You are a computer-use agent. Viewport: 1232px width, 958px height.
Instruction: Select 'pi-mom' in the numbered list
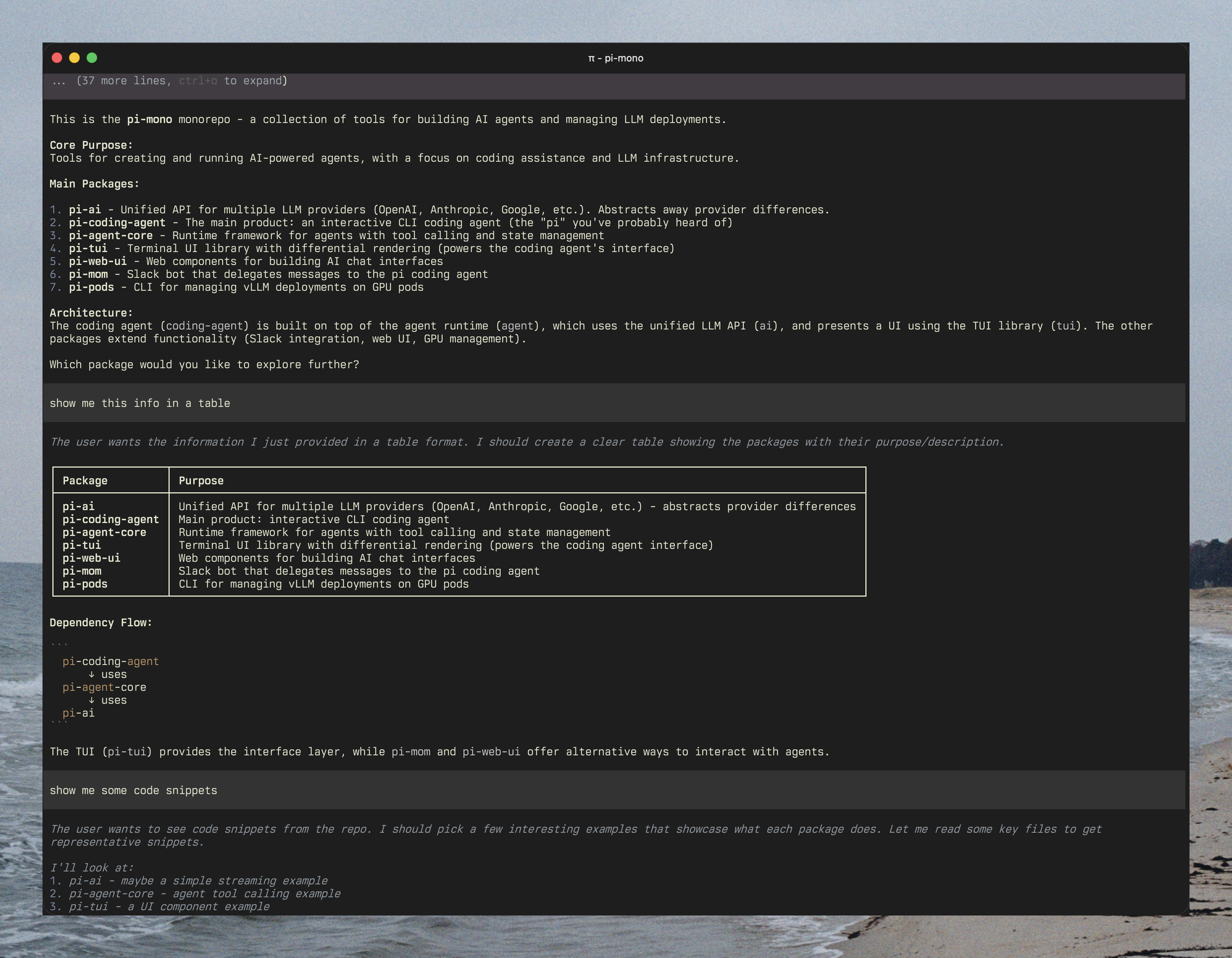[88, 275]
